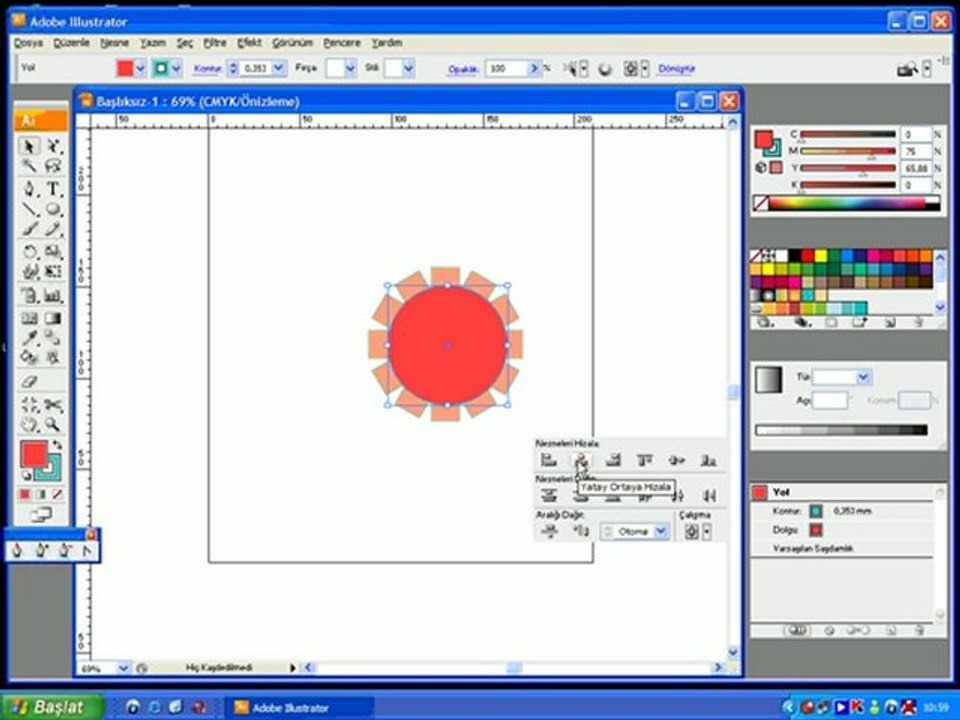The width and height of the screenshot is (960, 720).
Task: Open the stroke color dropdown in the control bar
Action: click(176, 69)
